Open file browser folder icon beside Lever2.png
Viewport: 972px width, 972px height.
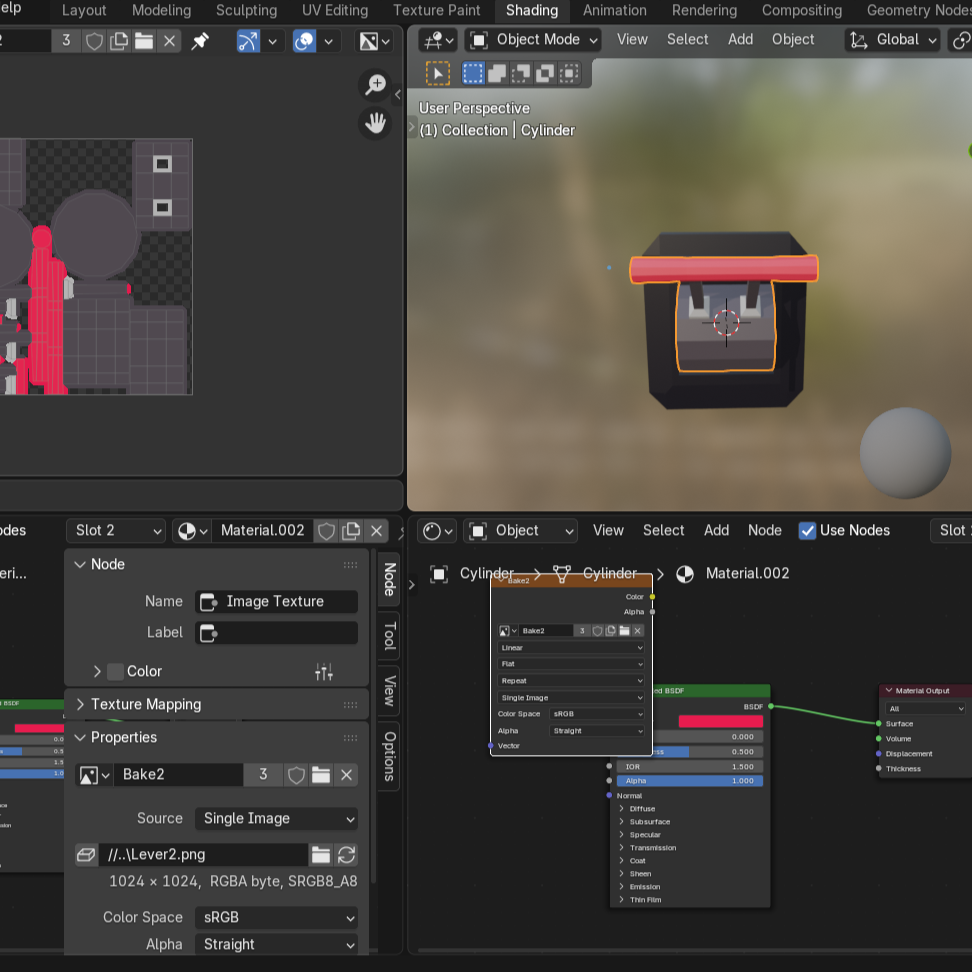(x=320, y=855)
